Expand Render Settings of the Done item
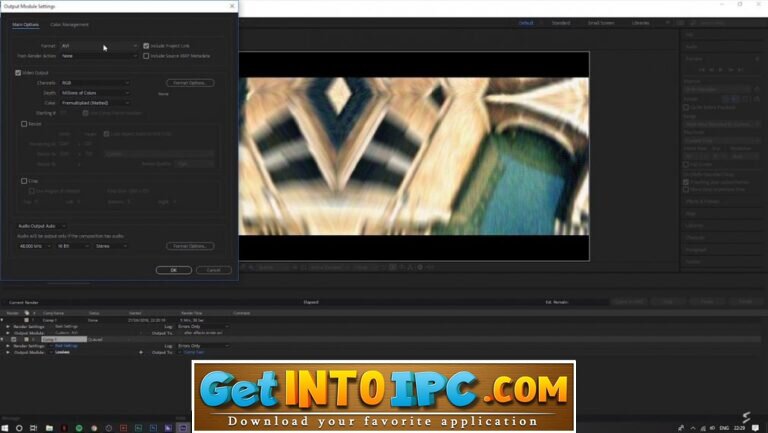 (8, 326)
